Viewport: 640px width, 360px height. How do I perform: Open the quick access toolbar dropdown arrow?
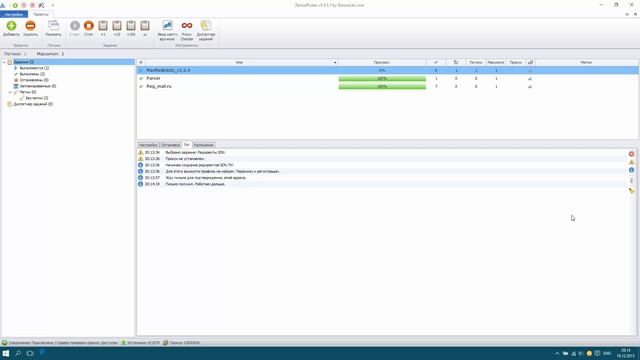pos(53,5)
